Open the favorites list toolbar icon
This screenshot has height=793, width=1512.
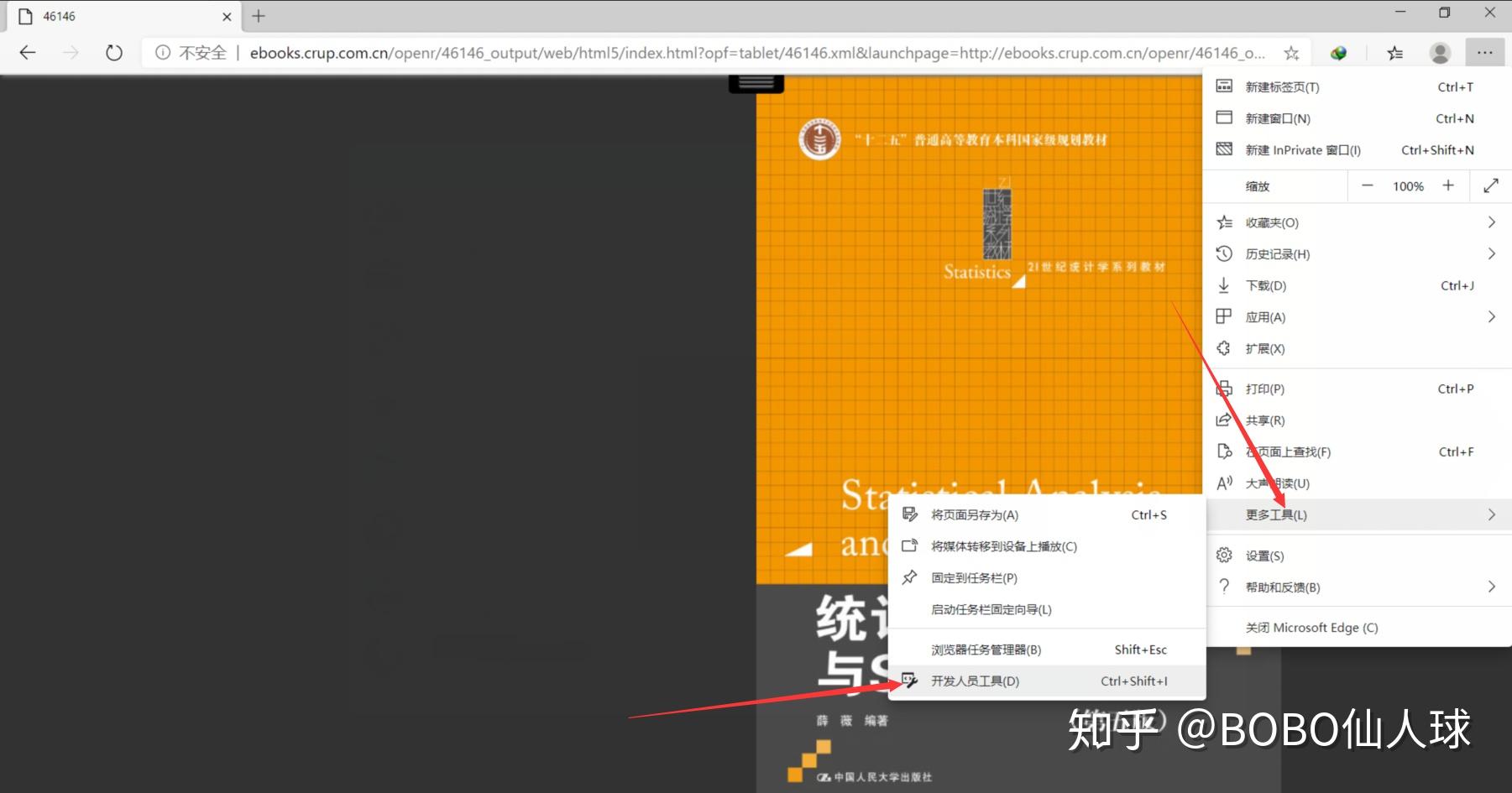1395,53
